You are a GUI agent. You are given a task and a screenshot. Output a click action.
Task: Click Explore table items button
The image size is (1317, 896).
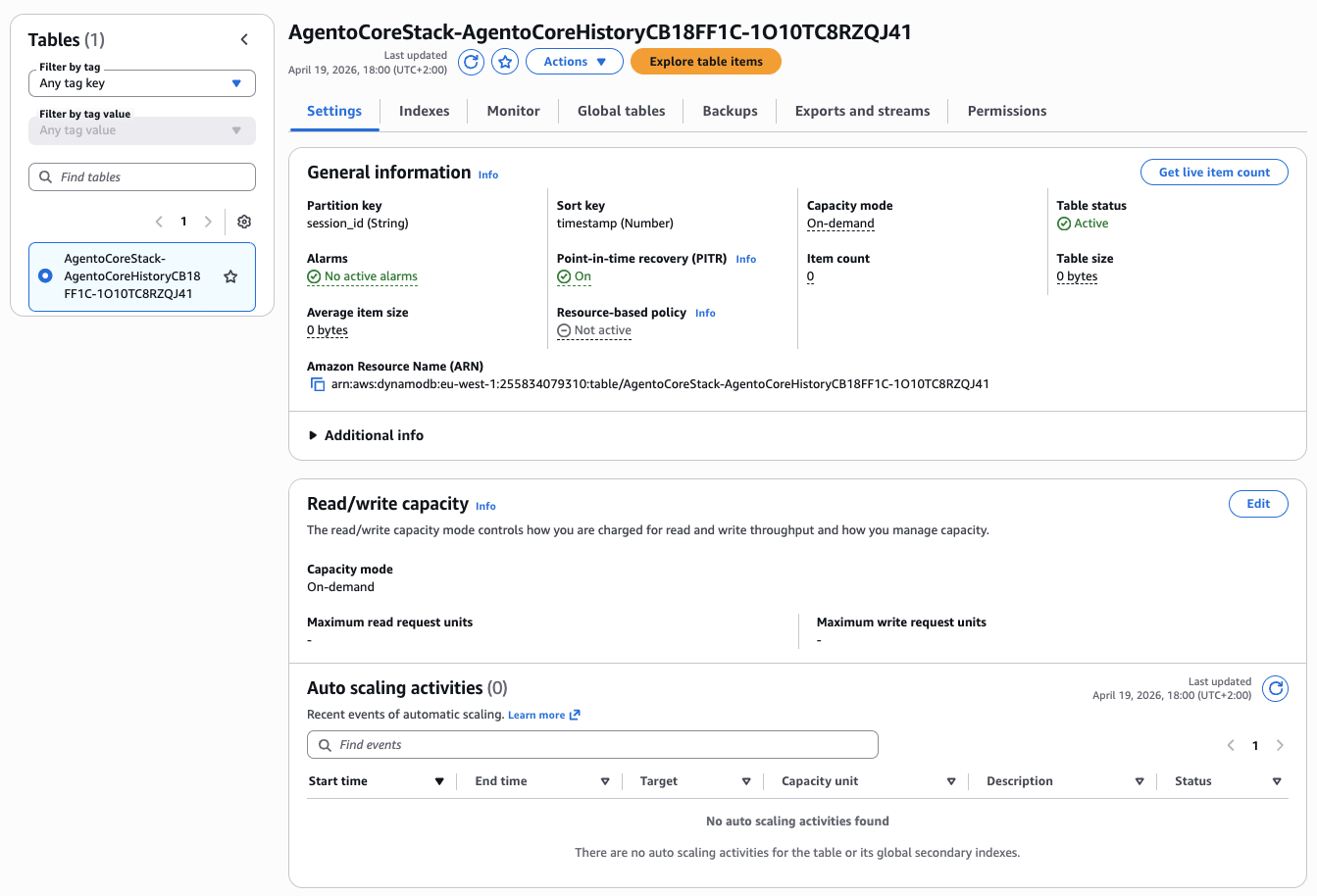pyautogui.click(x=706, y=62)
